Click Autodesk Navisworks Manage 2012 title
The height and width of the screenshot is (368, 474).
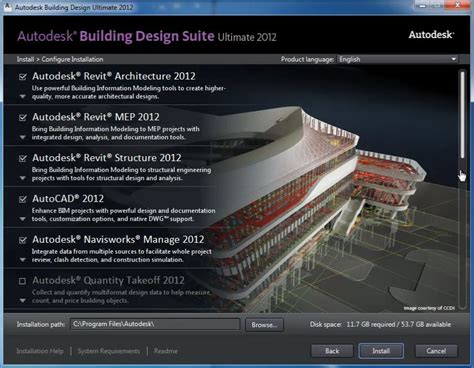(118, 239)
